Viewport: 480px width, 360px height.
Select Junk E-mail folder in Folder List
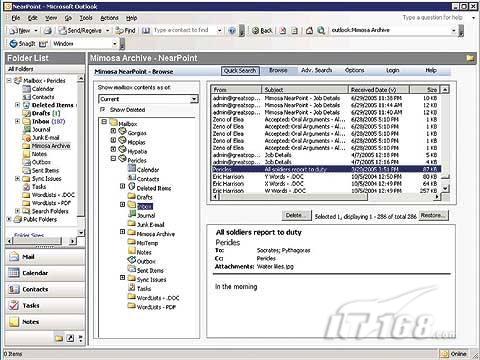[x=46, y=138]
